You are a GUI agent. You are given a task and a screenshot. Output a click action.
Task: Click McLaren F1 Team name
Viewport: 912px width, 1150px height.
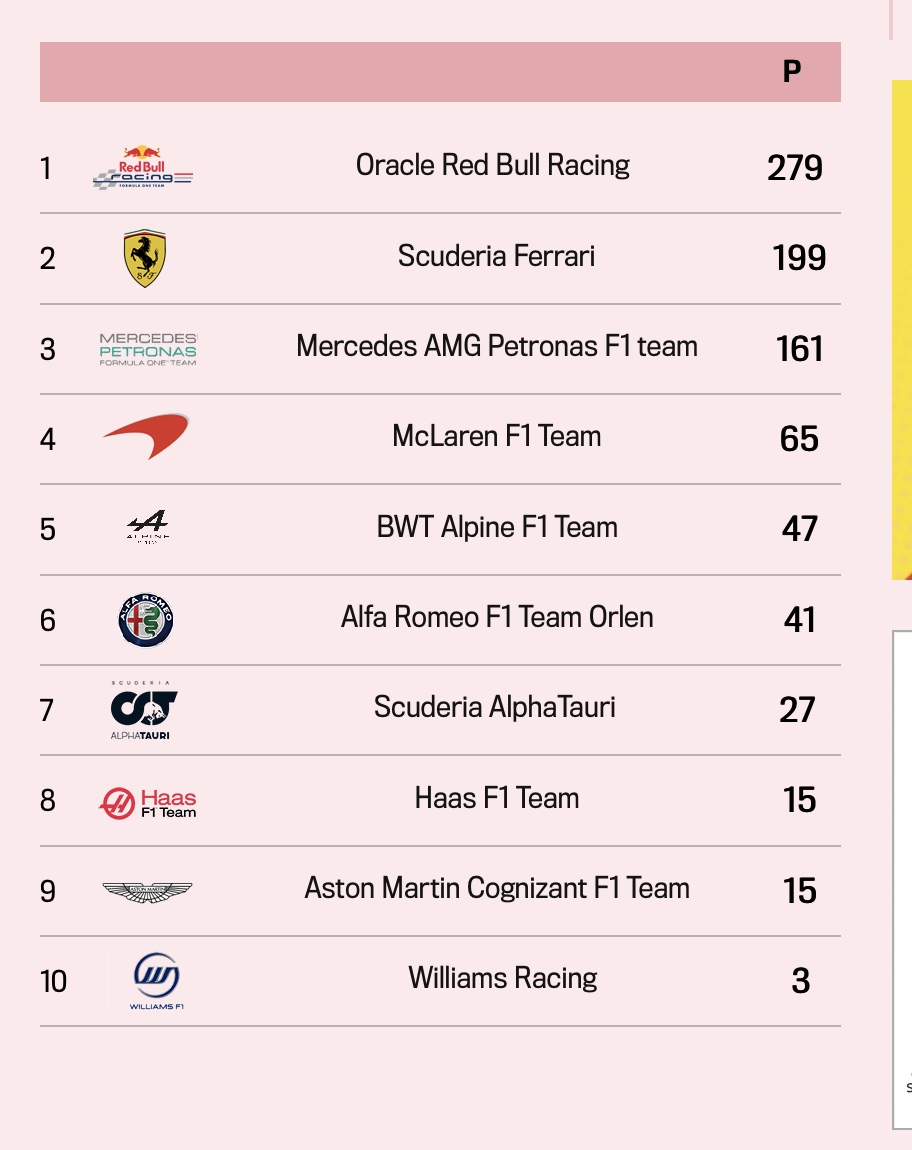coord(497,436)
